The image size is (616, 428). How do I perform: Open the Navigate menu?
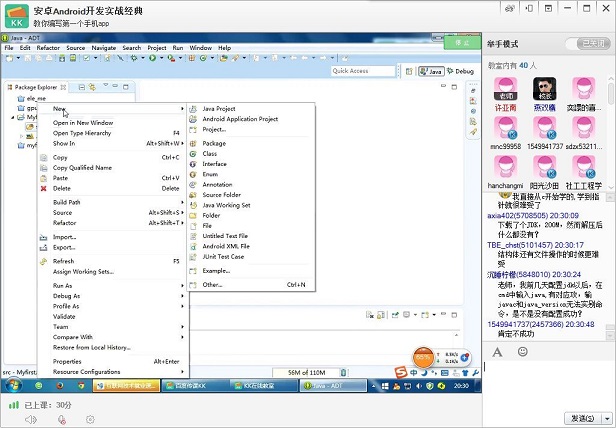coord(104,48)
